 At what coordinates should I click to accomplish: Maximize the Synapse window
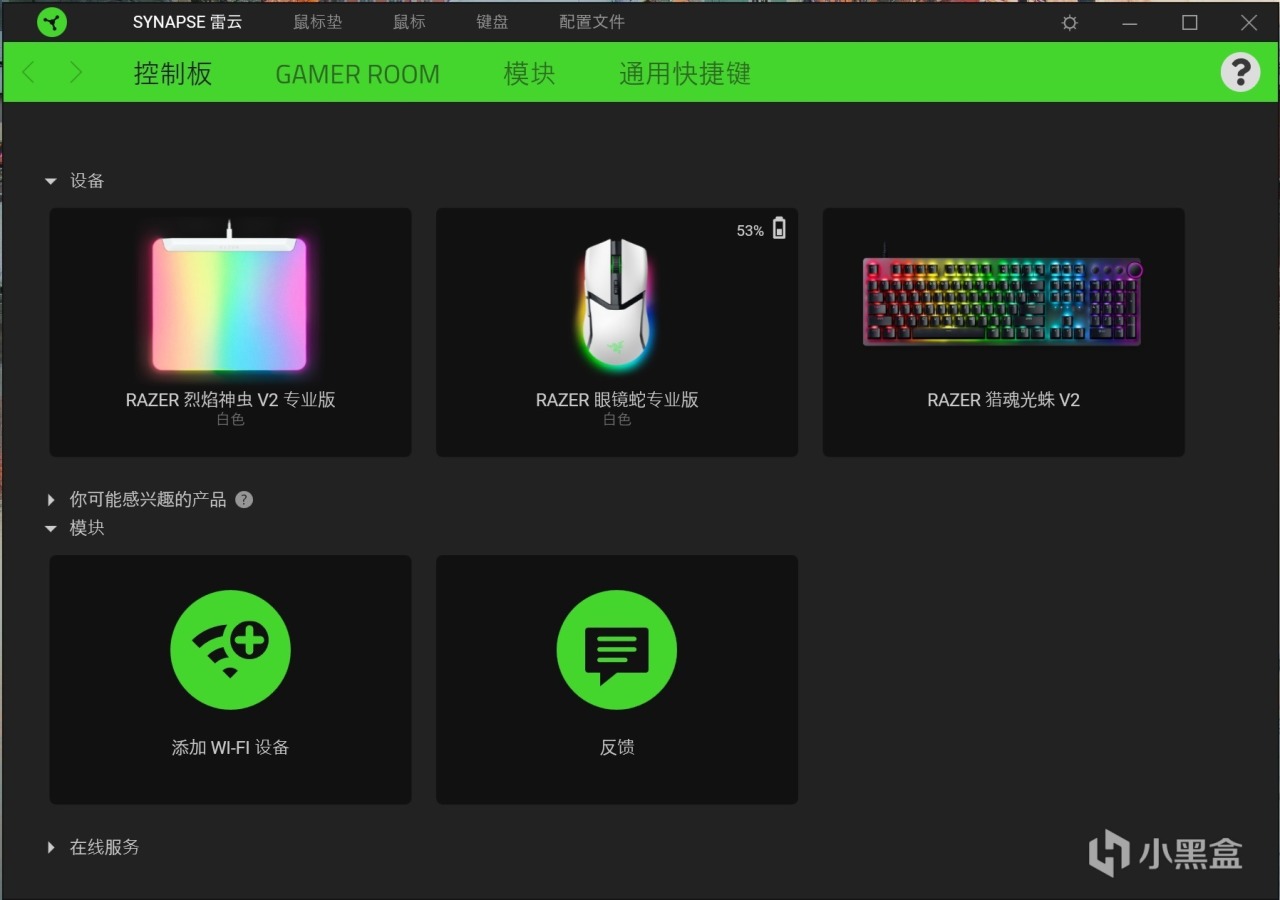(x=1190, y=22)
